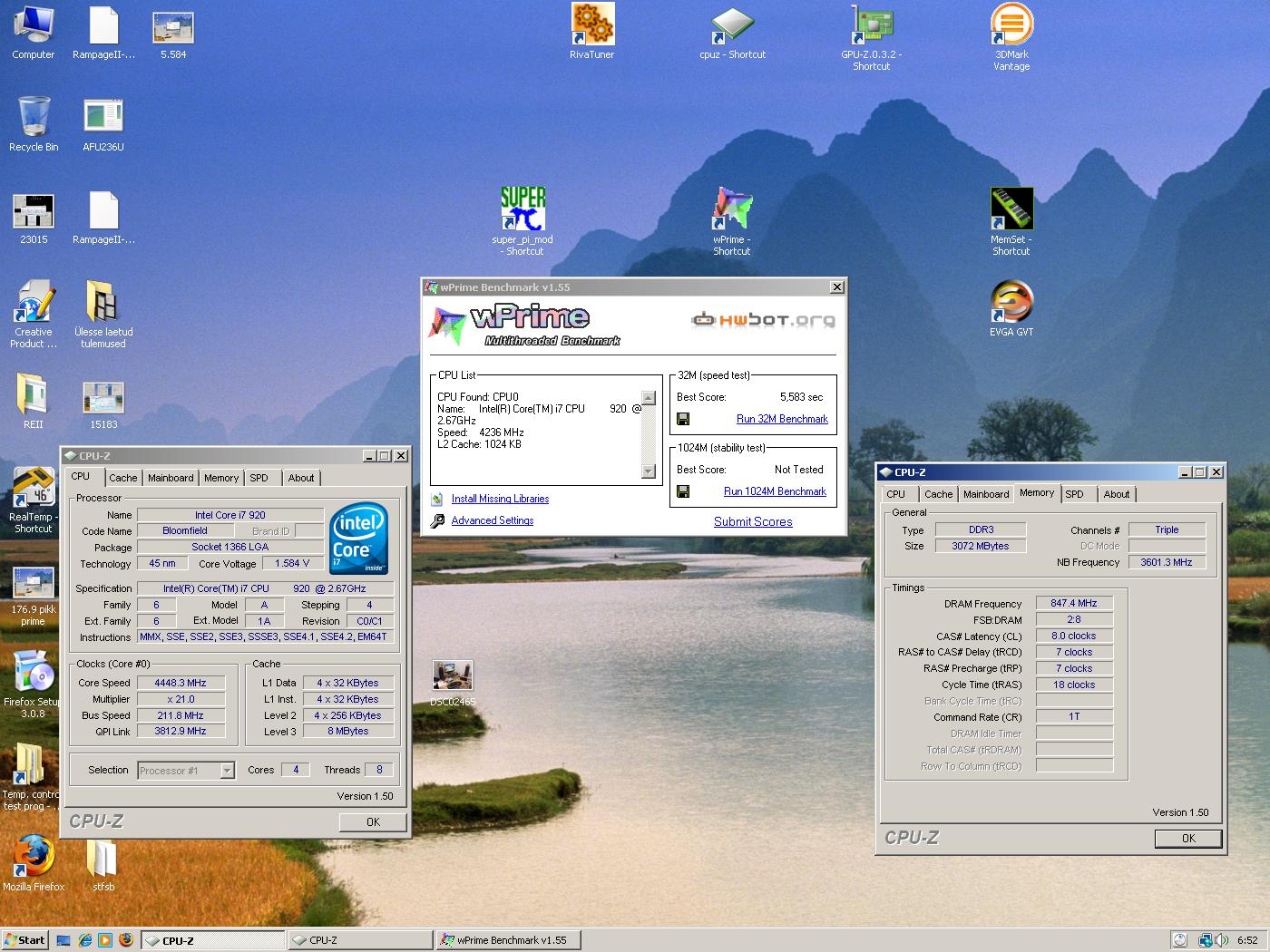Open Internet Explorer from quick launch
The width and height of the screenshot is (1270, 952).
(x=84, y=940)
